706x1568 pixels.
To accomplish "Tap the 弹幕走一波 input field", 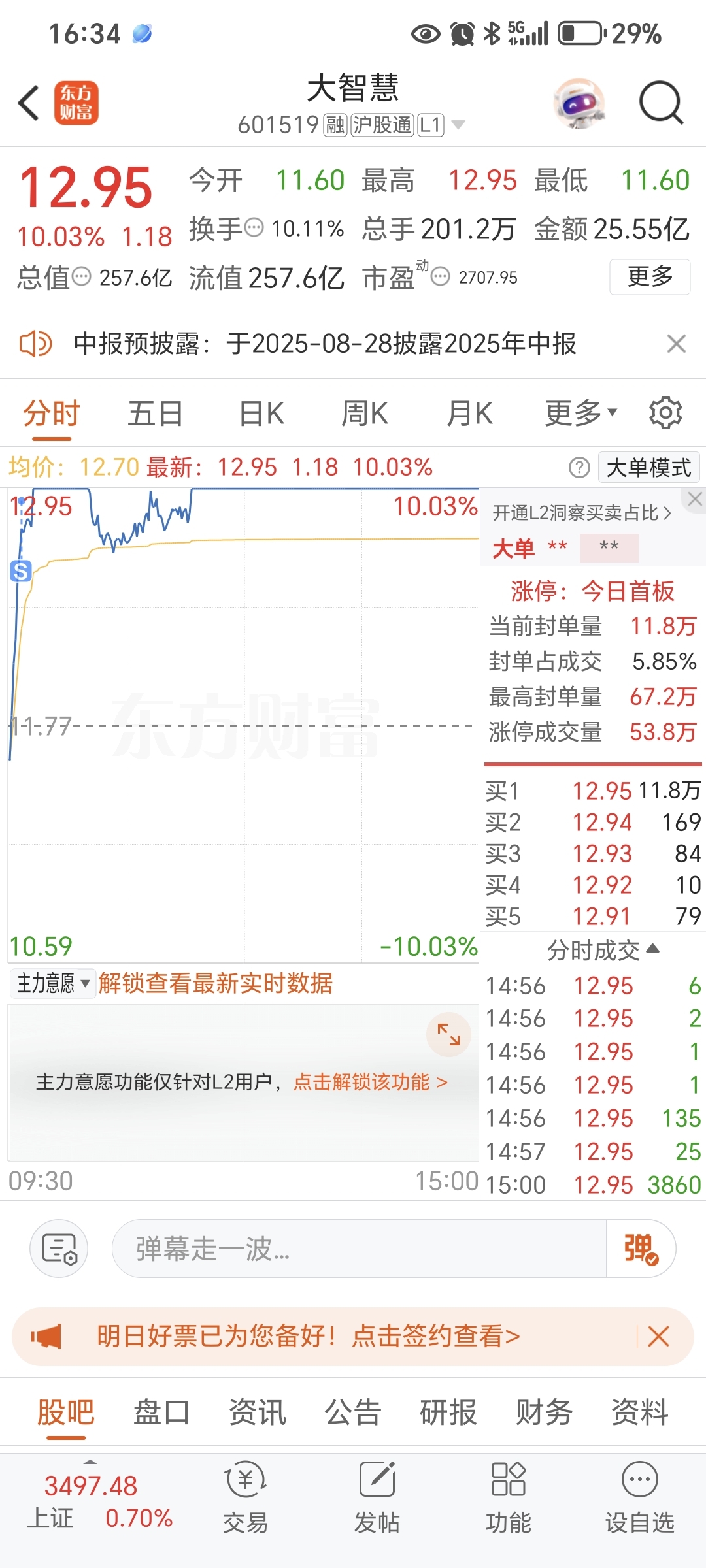I will click(359, 1249).
